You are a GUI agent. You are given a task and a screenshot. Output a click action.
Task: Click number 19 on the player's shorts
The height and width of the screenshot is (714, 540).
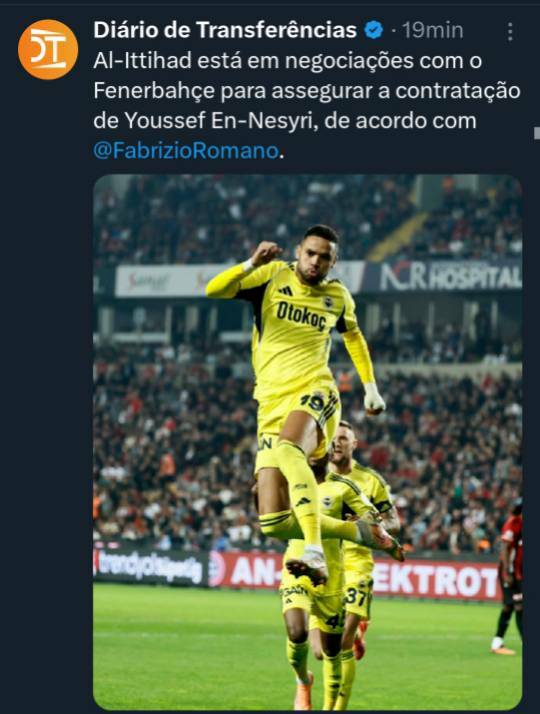(x=312, y=403)
